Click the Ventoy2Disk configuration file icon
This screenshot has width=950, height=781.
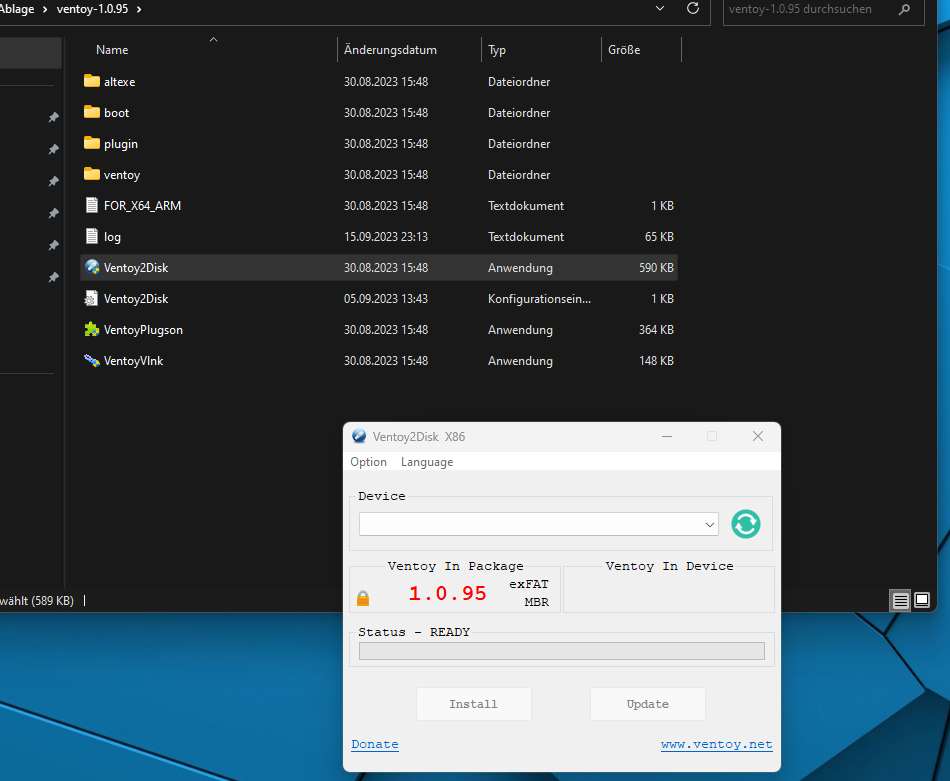point(91,298)
